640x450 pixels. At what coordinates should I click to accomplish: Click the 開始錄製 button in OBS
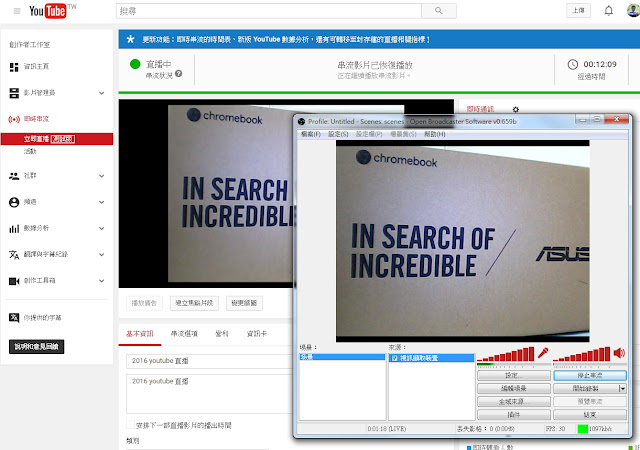click(586, 388)
